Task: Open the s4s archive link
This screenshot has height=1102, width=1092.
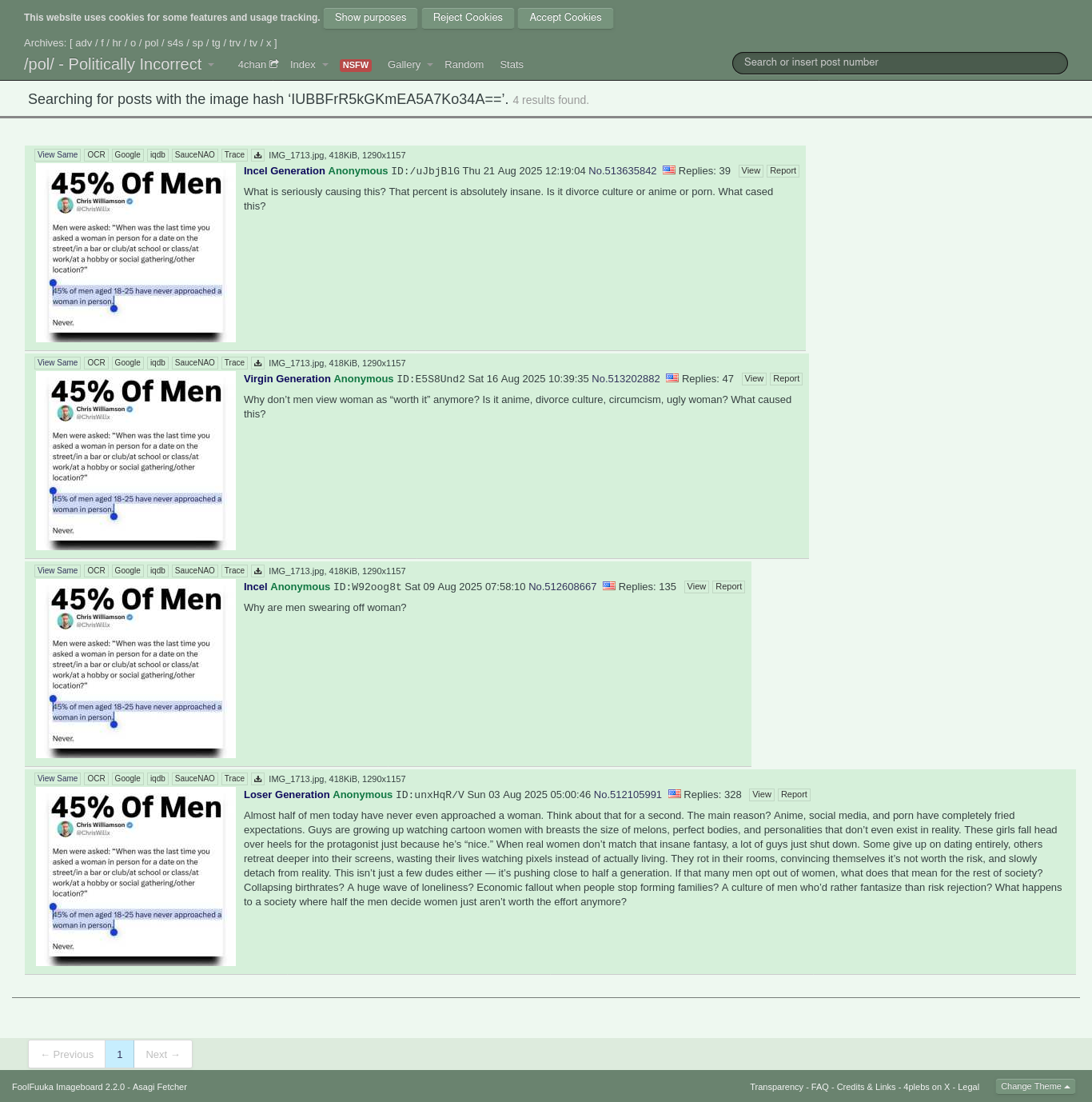Action: tap(175, 43)
